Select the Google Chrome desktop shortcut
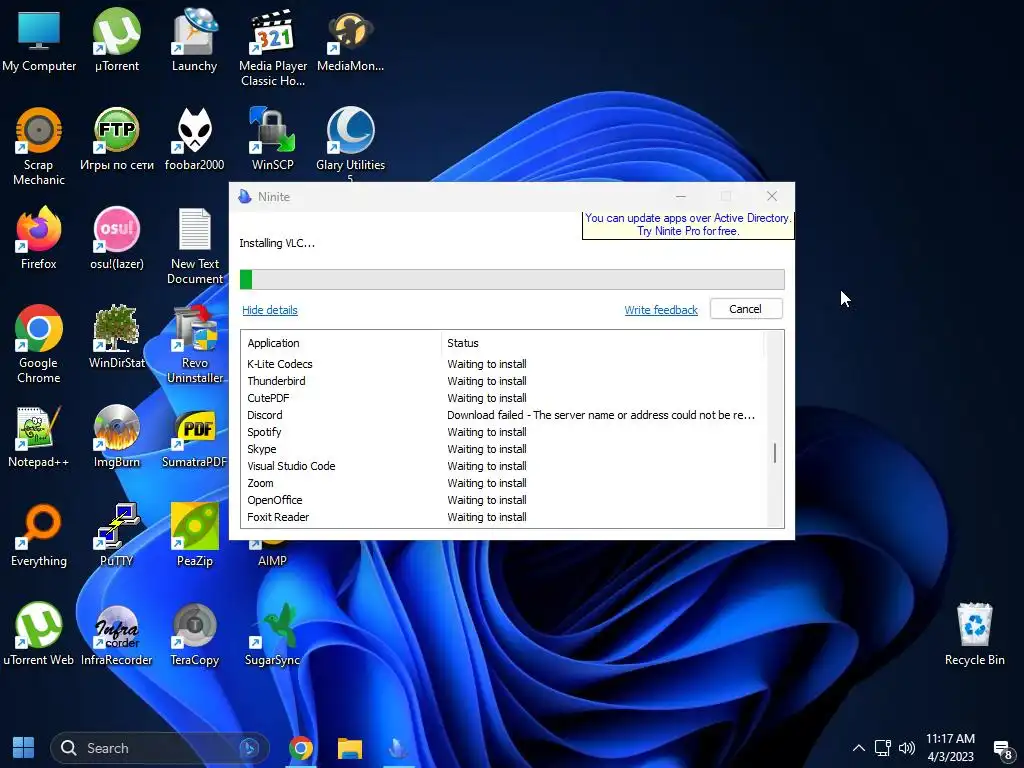1024x768 pixels. tap(39, 345)
